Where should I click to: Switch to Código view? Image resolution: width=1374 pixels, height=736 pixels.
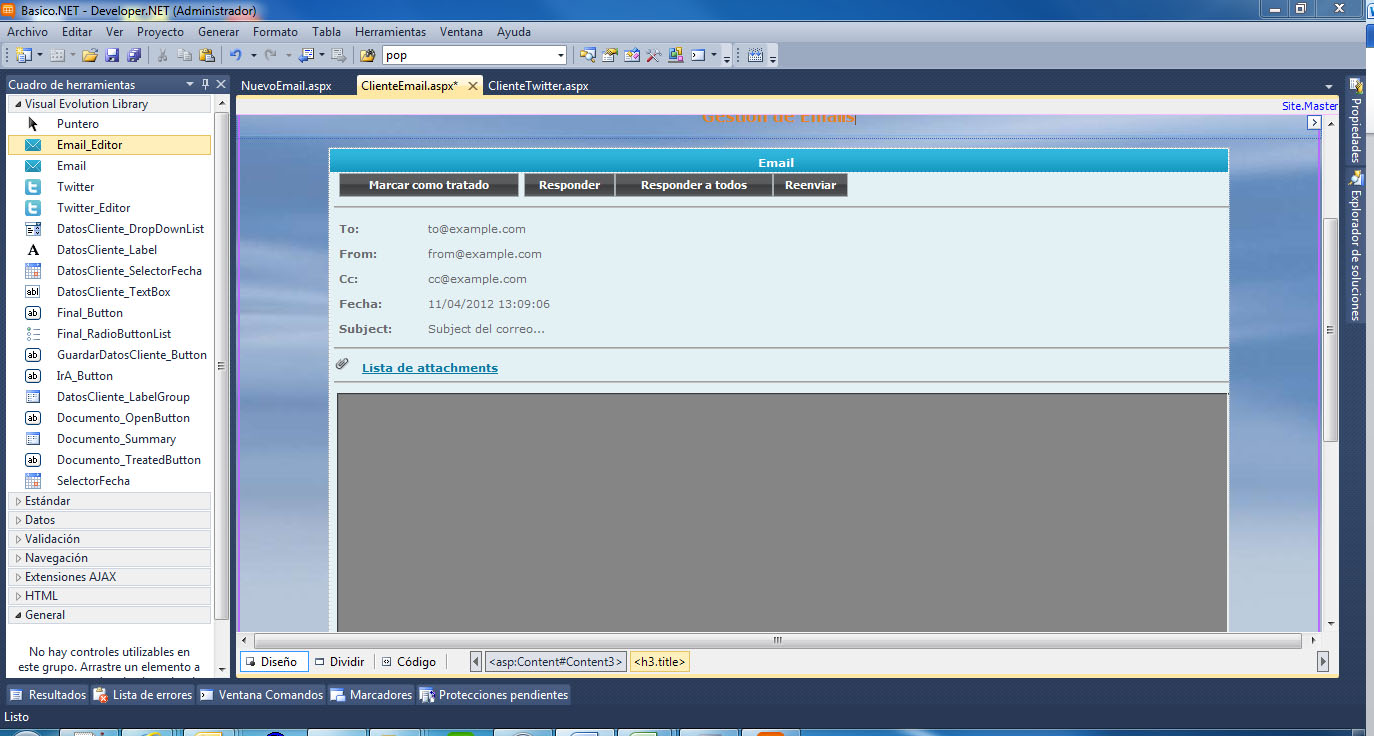coord(409,662)
